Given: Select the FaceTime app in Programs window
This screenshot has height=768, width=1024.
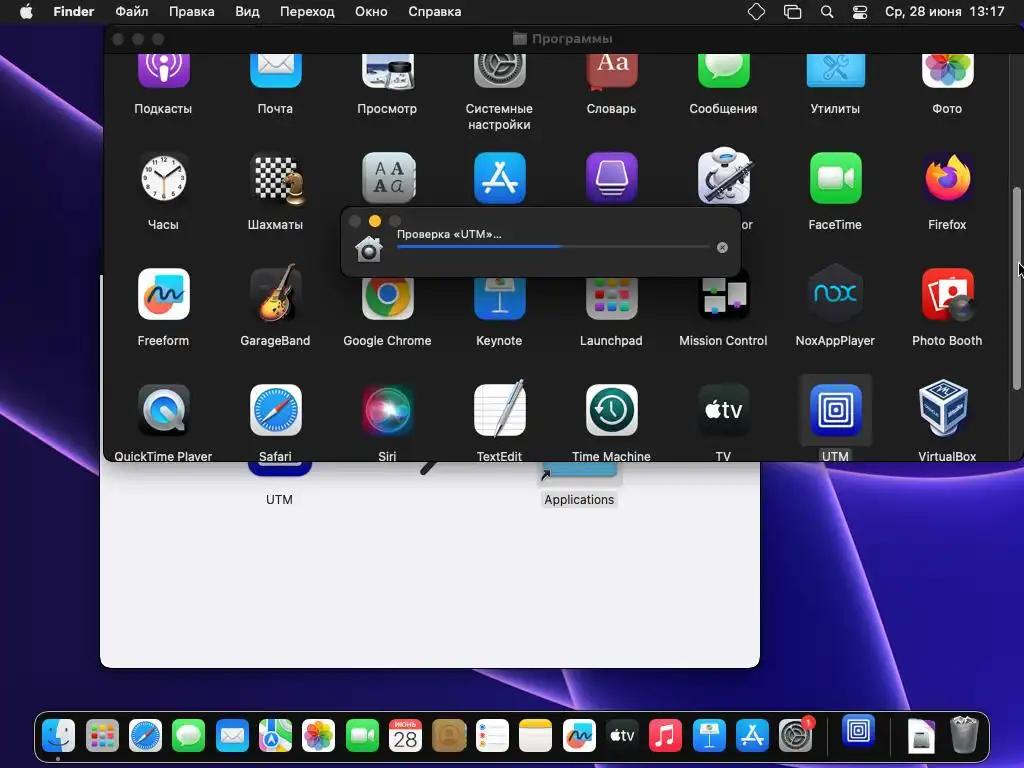Looking at the screenshot, I should tap(836, 178).
